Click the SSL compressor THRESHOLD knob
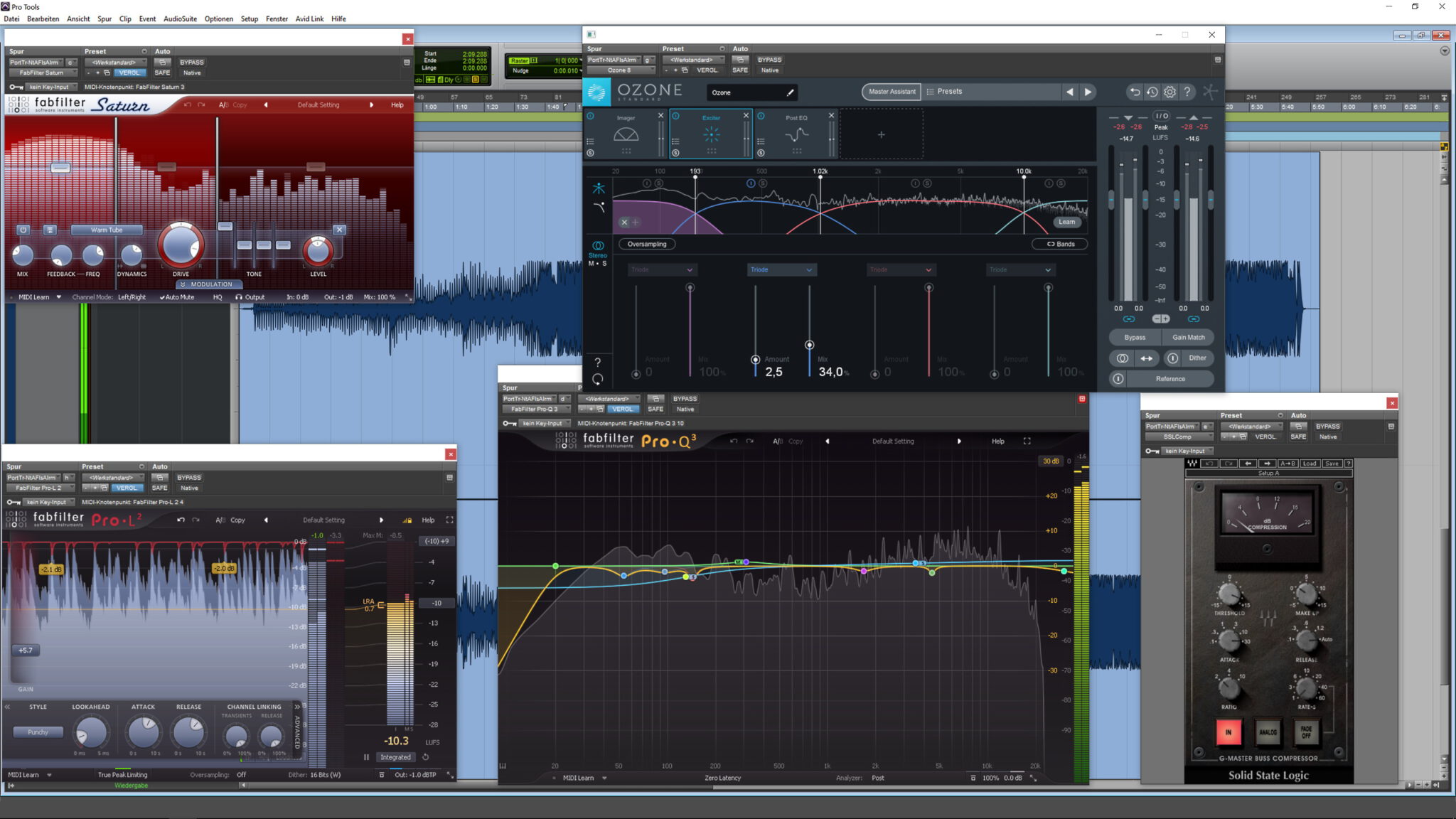Viewport: 1456px width, 819px height. pos(1229,594)
